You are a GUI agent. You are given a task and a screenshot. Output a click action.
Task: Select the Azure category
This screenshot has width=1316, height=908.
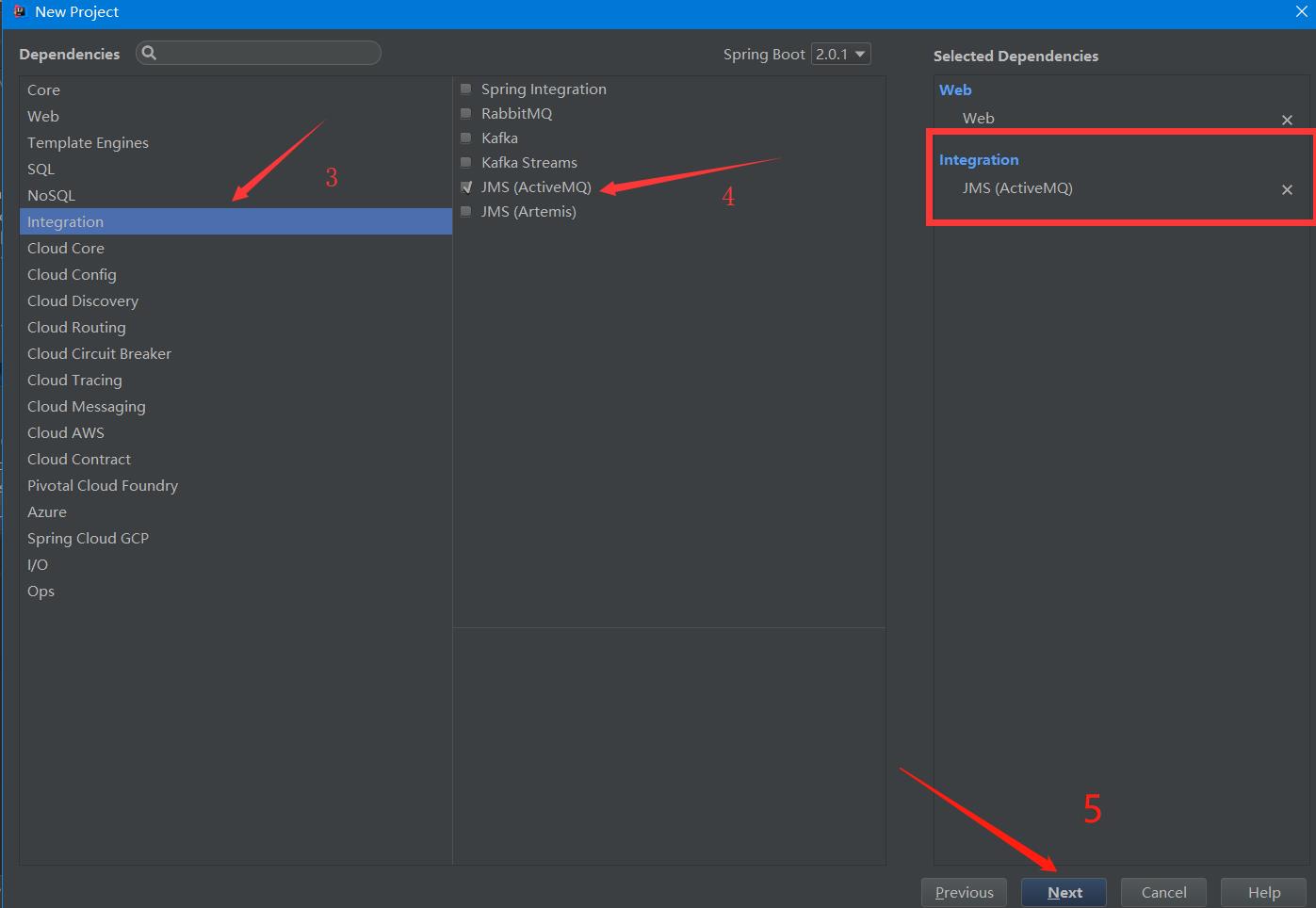(236, 511)
